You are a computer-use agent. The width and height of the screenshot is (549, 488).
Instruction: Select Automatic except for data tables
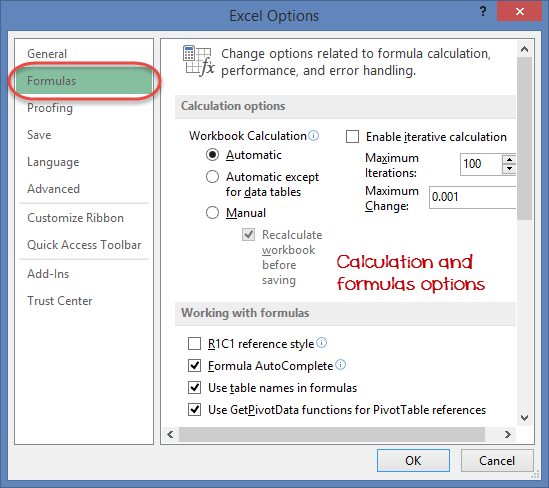point(212,177)
